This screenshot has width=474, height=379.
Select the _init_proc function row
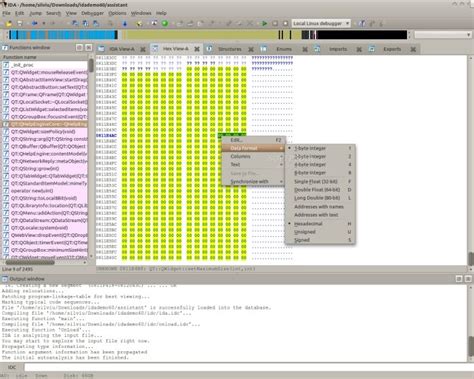point(44,65)
